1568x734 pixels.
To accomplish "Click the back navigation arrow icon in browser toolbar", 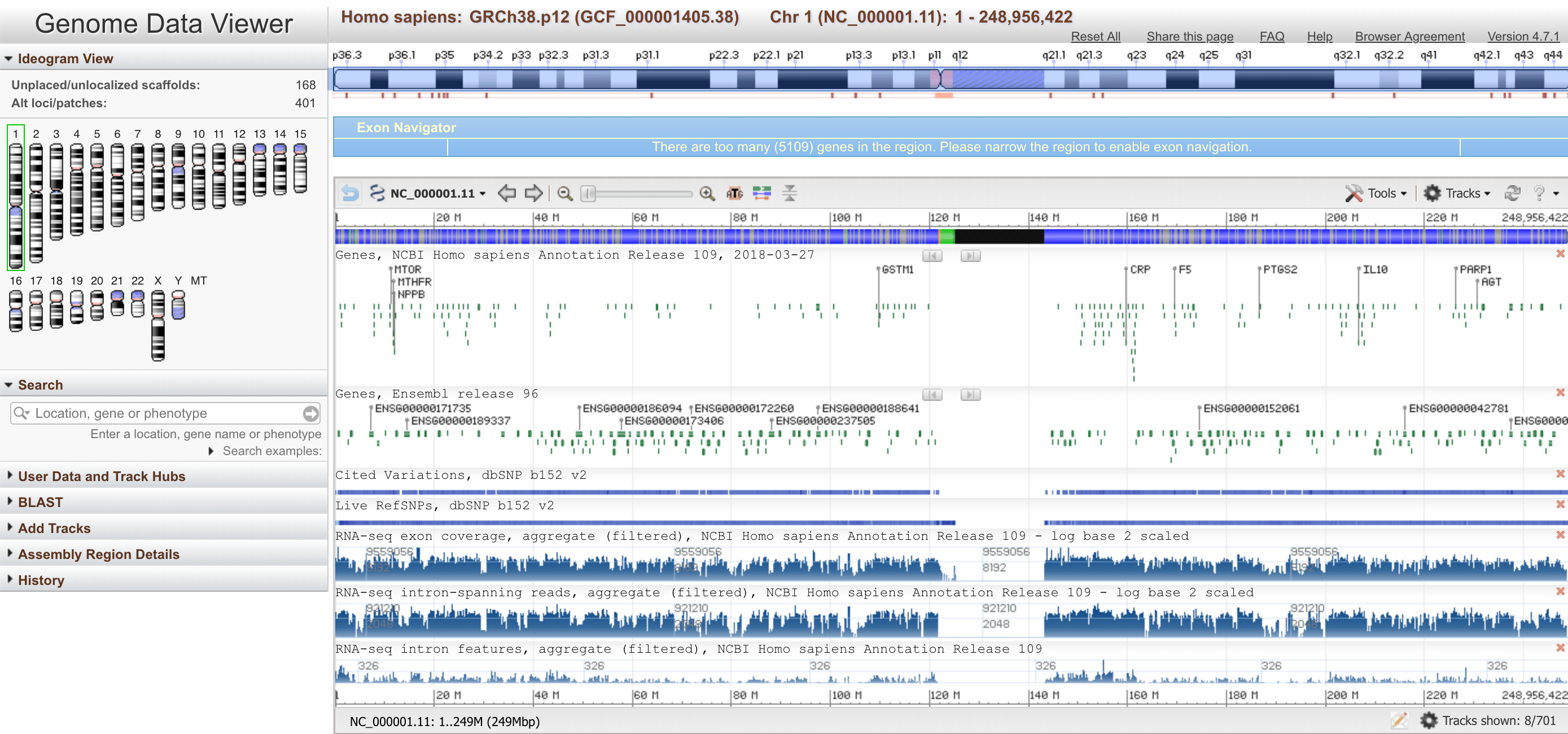I will 506,193.
